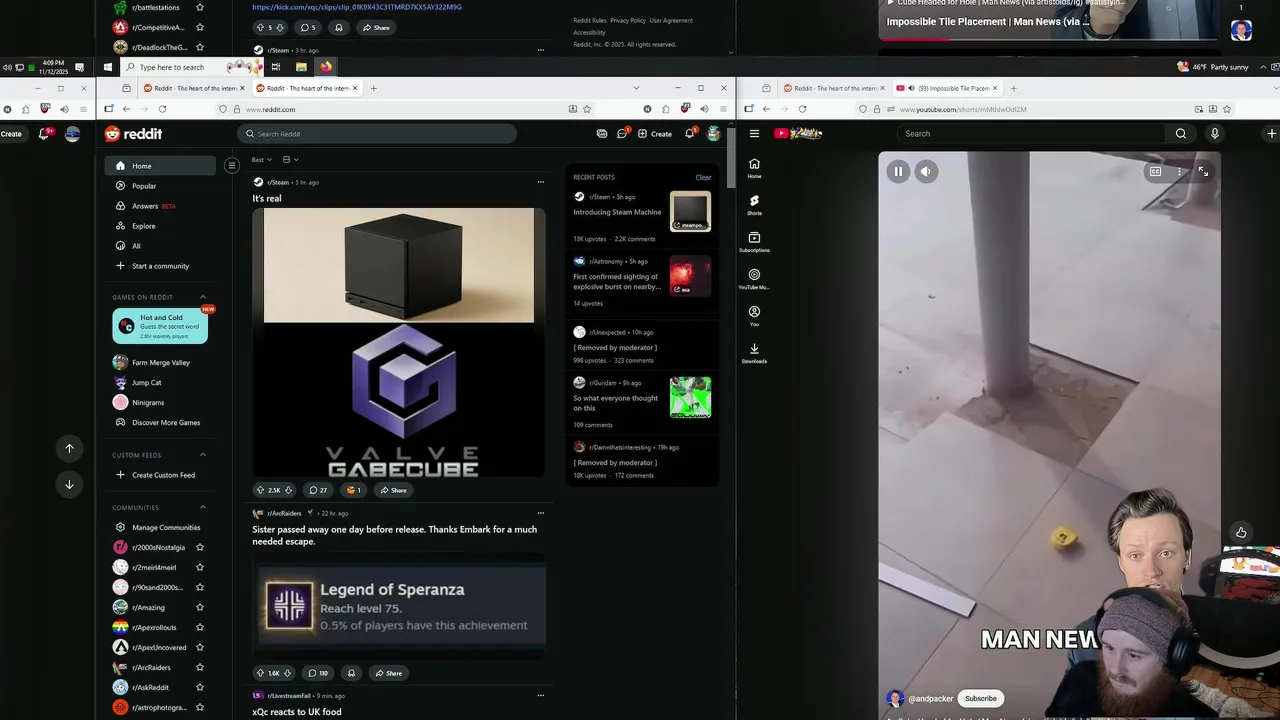Viewport: 1280px width, 720px height.
Task: Open the Introducing Steam Machine thumbnail
Action: click(x=690, y=211)
